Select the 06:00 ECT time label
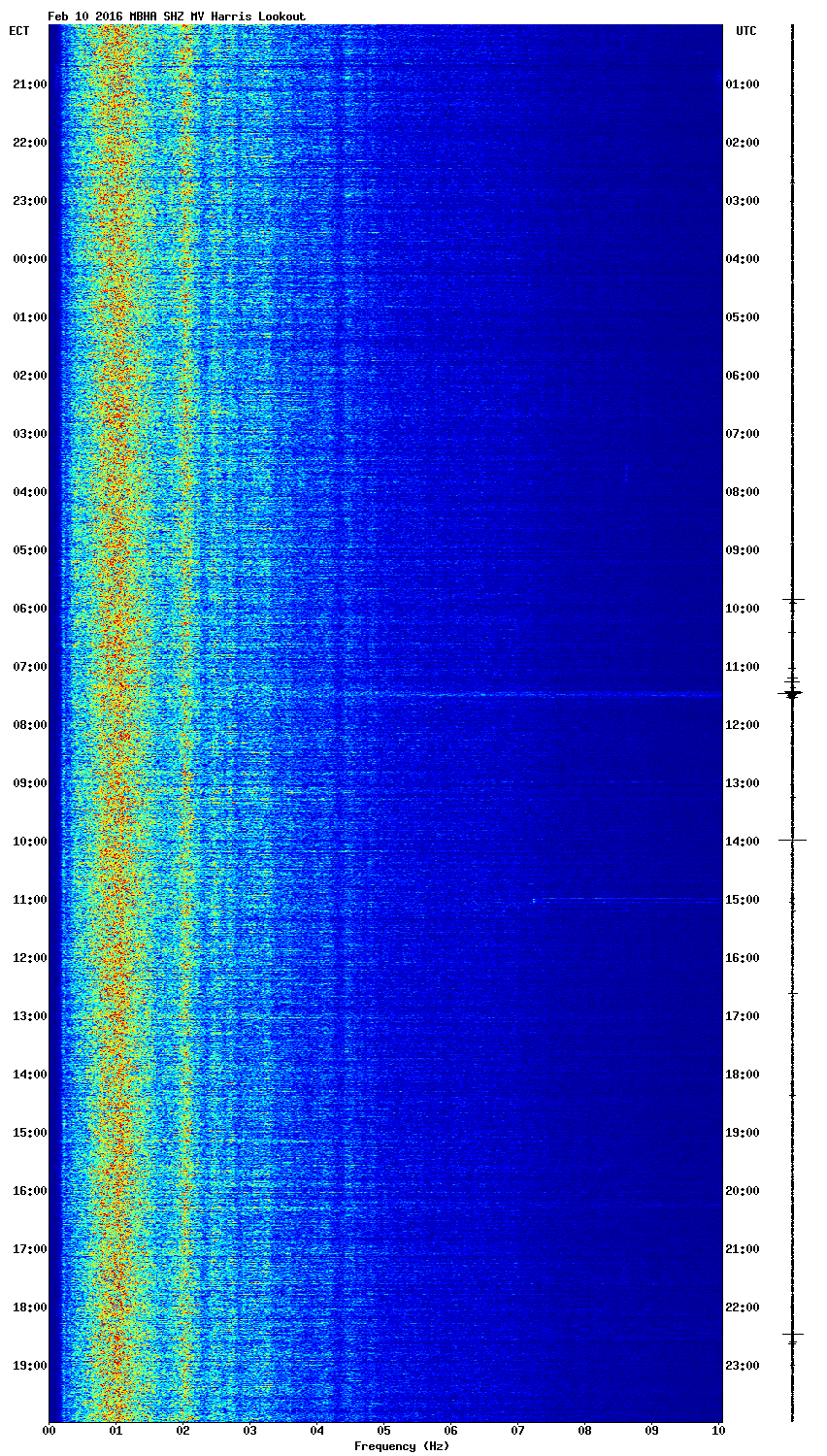Image resolution: width=827 pixels, height=1456 pixels. pos(29,609)
